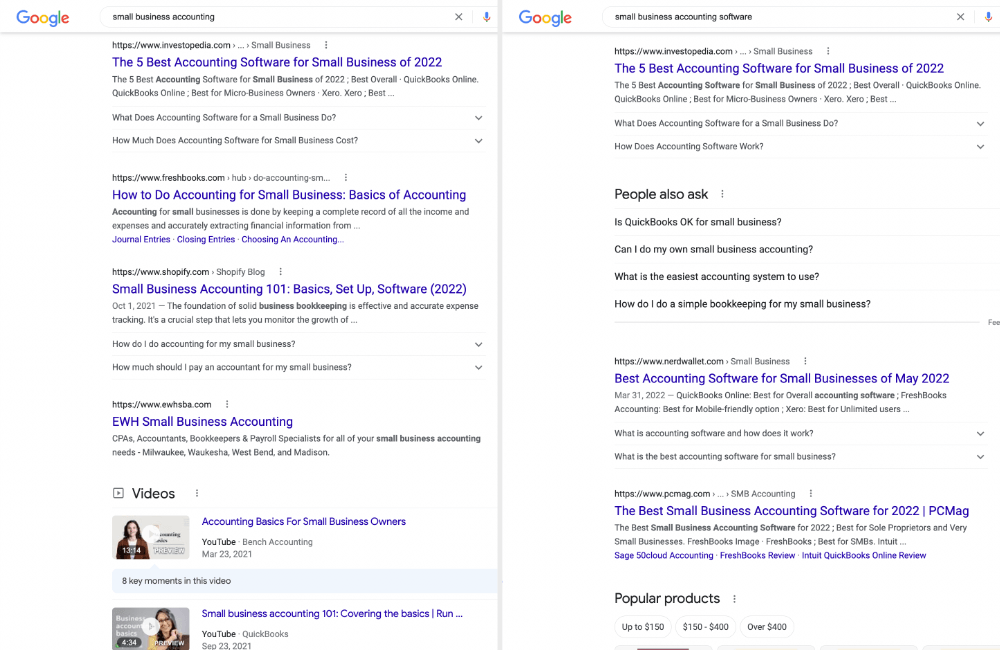
Task: Filter products by 'Up to $150'
Action: pyautogui.click(x=643, y=627)
